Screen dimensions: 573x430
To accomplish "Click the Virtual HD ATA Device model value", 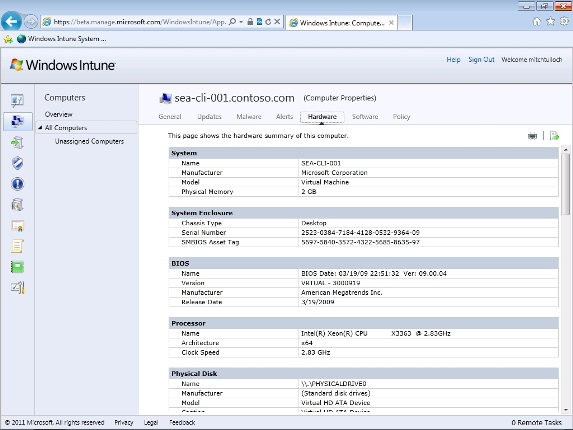I will [x=335, y=403].
